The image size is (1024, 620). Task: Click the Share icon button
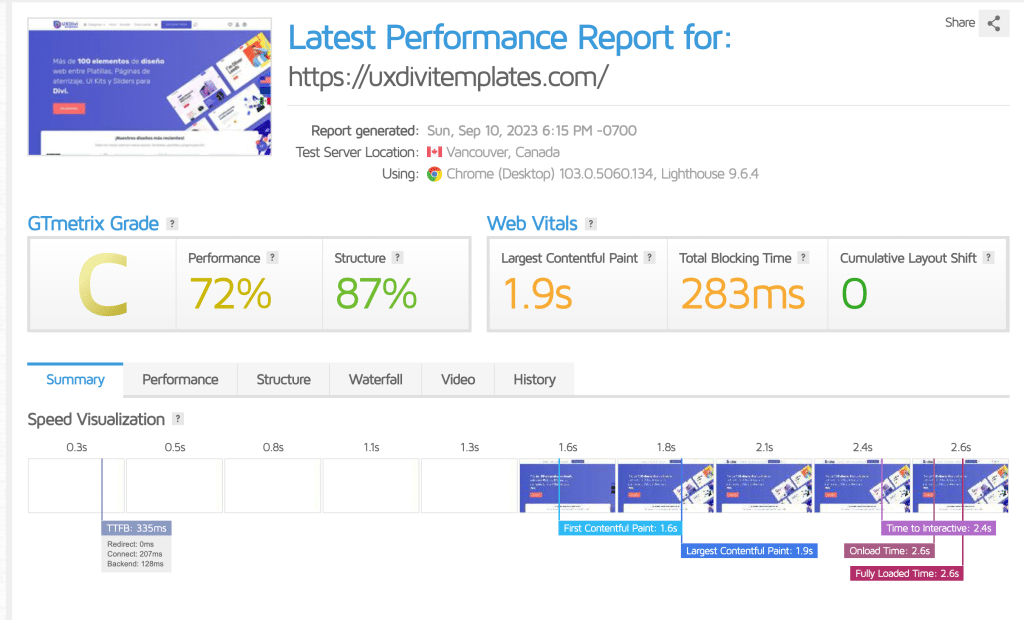(x=993, y=24)
